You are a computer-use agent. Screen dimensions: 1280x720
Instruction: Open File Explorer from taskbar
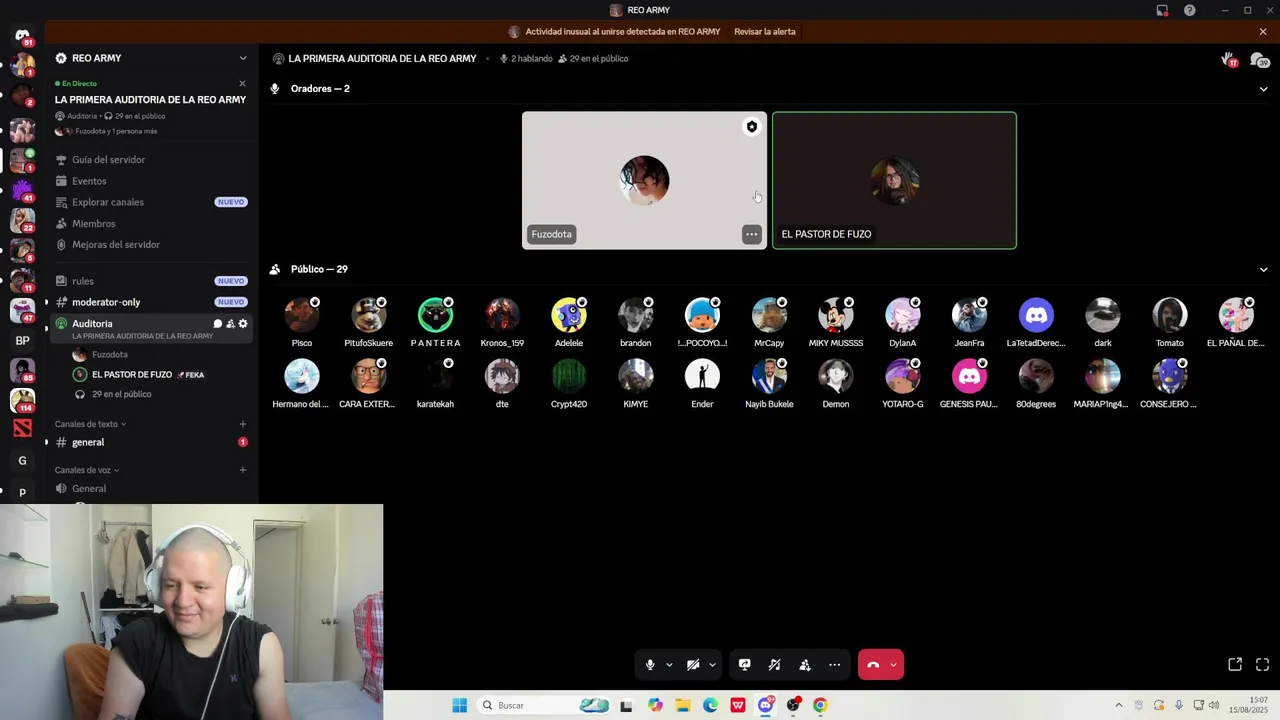coord(682,705)
